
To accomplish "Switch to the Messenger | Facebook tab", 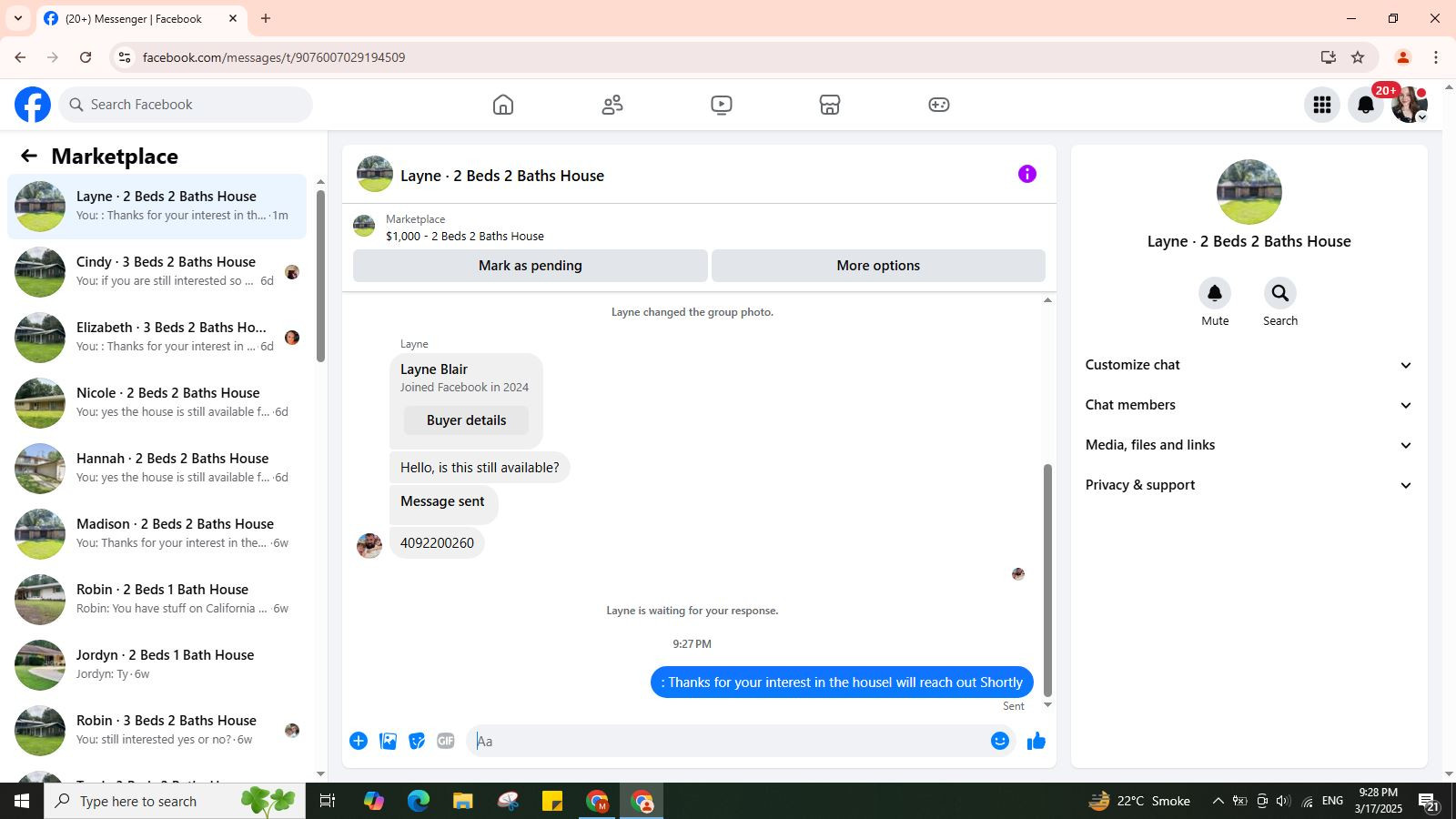I will point(142,18).
